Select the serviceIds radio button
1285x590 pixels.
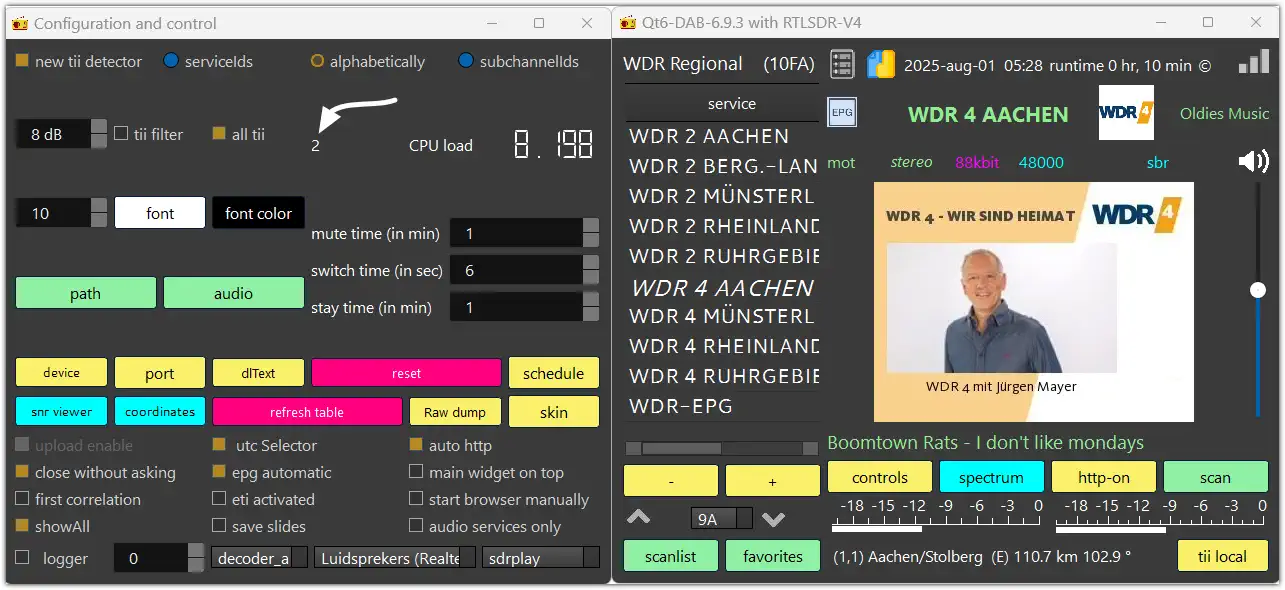170,61
